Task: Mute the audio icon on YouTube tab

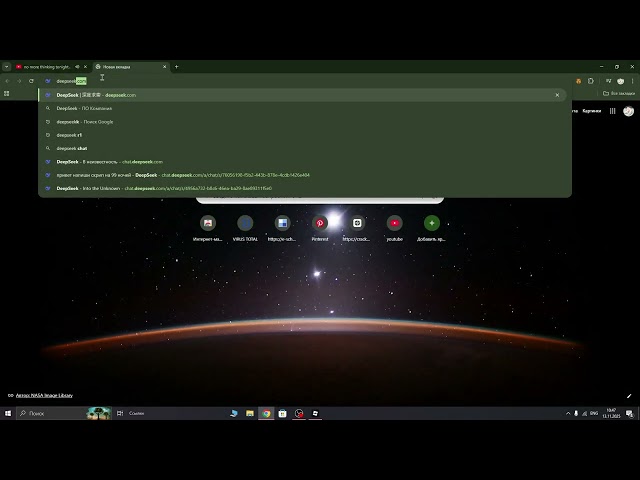Action: click(77, 67)
